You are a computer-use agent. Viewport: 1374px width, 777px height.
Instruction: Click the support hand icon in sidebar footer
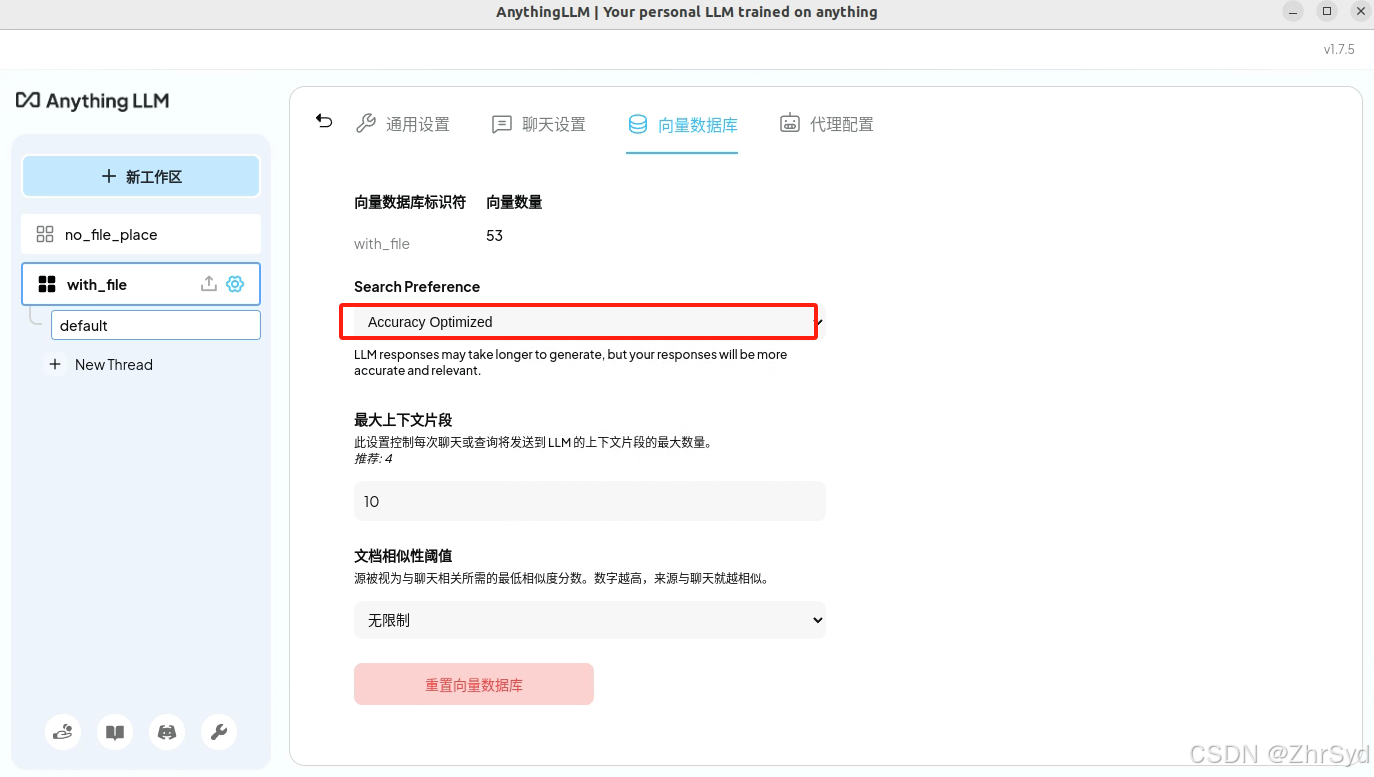click(64, 732)
